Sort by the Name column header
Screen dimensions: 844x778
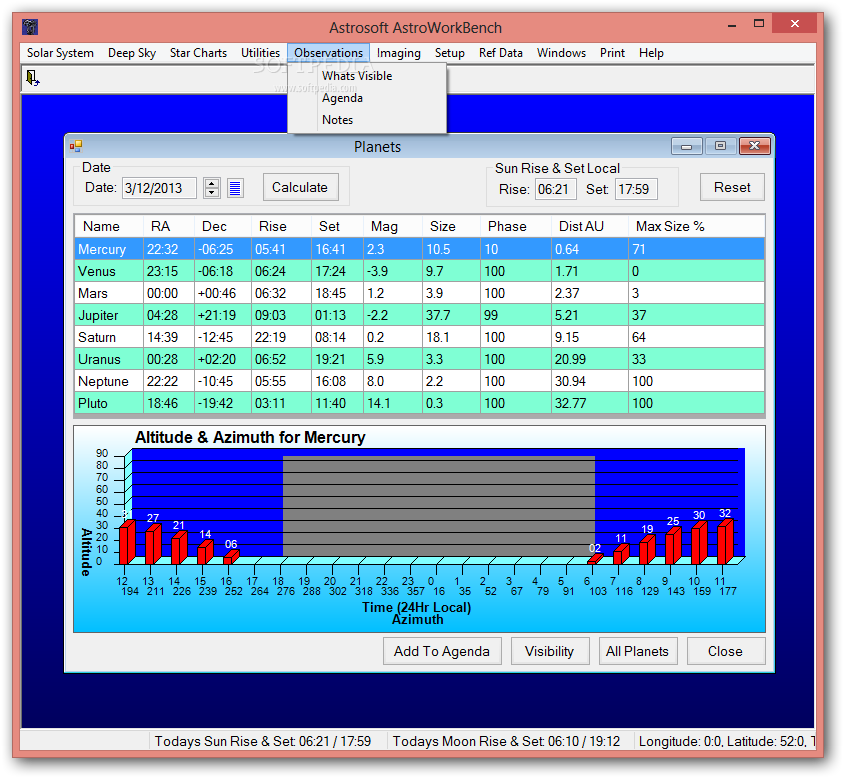pos(109,227)
